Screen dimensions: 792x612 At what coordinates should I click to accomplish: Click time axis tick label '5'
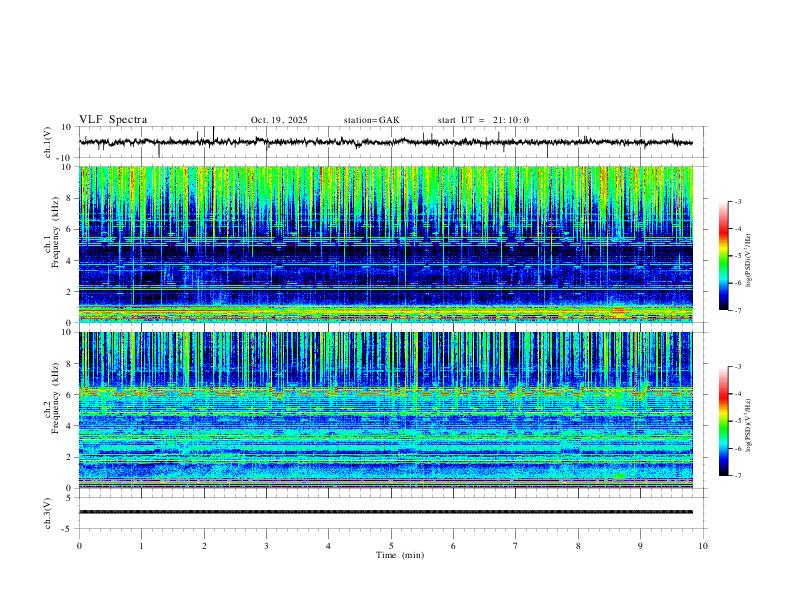(391, 546)
